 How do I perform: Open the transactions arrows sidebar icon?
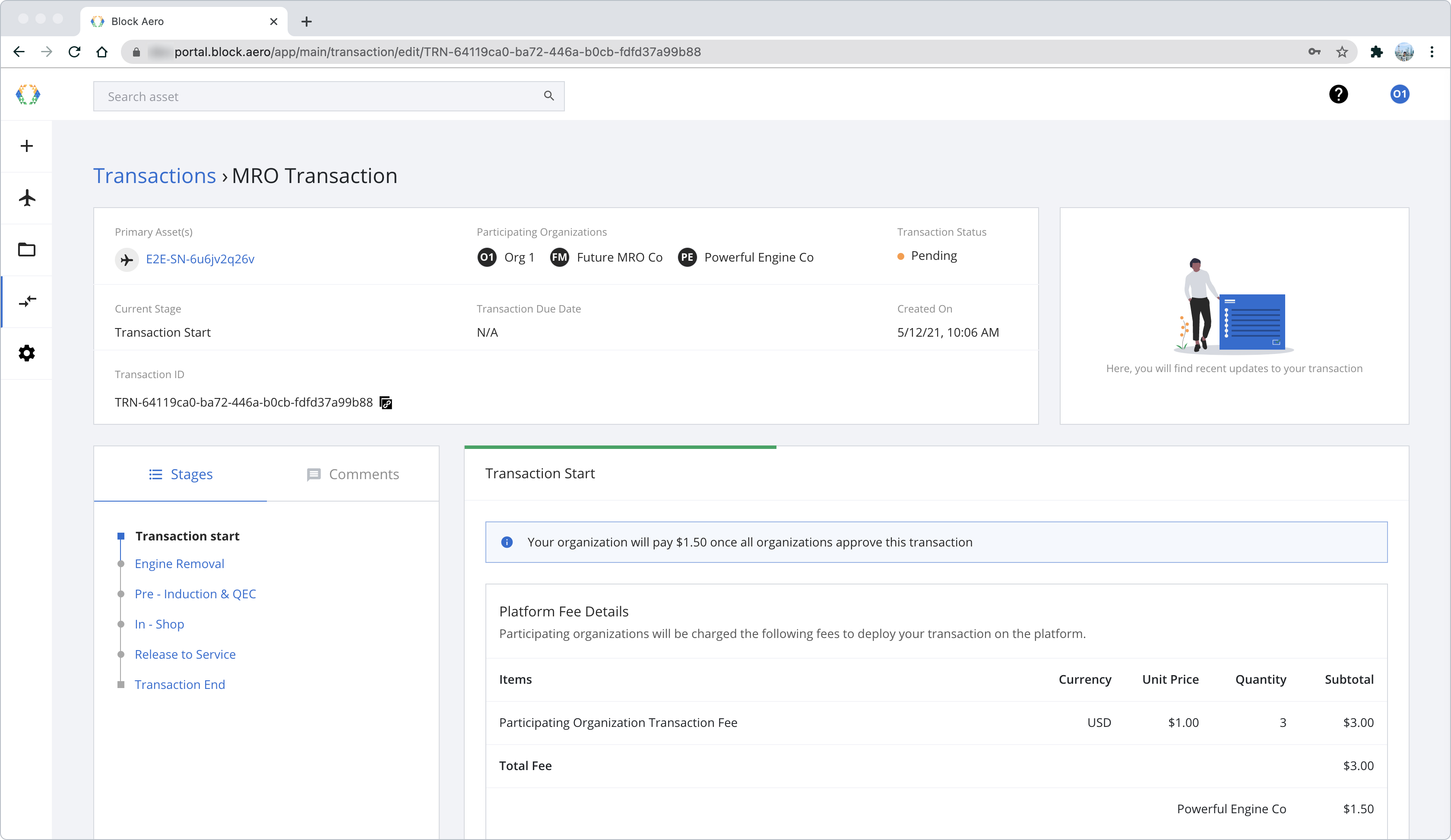(26, 301)
